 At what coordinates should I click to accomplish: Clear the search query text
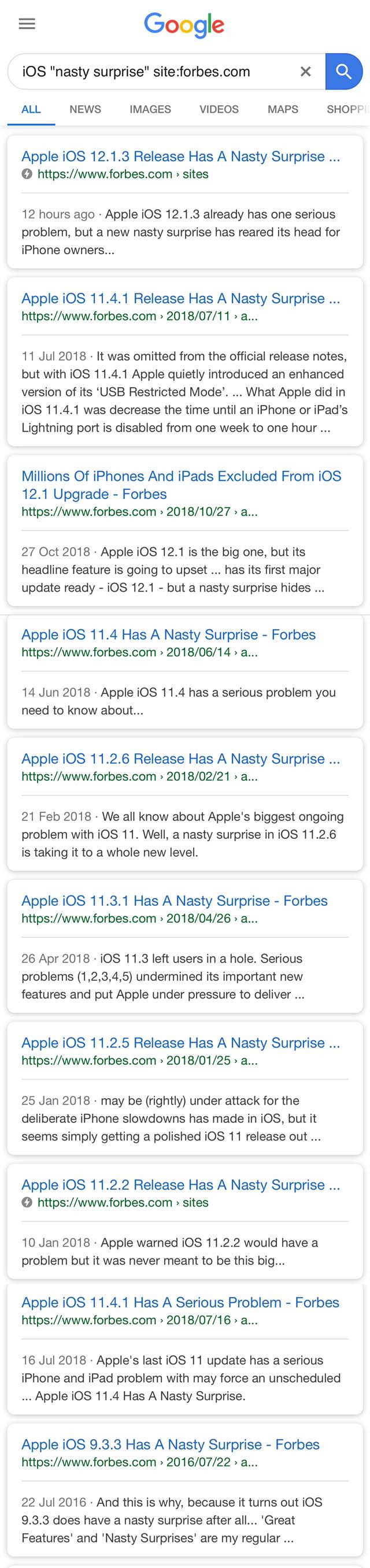click(x=305, y=72)
